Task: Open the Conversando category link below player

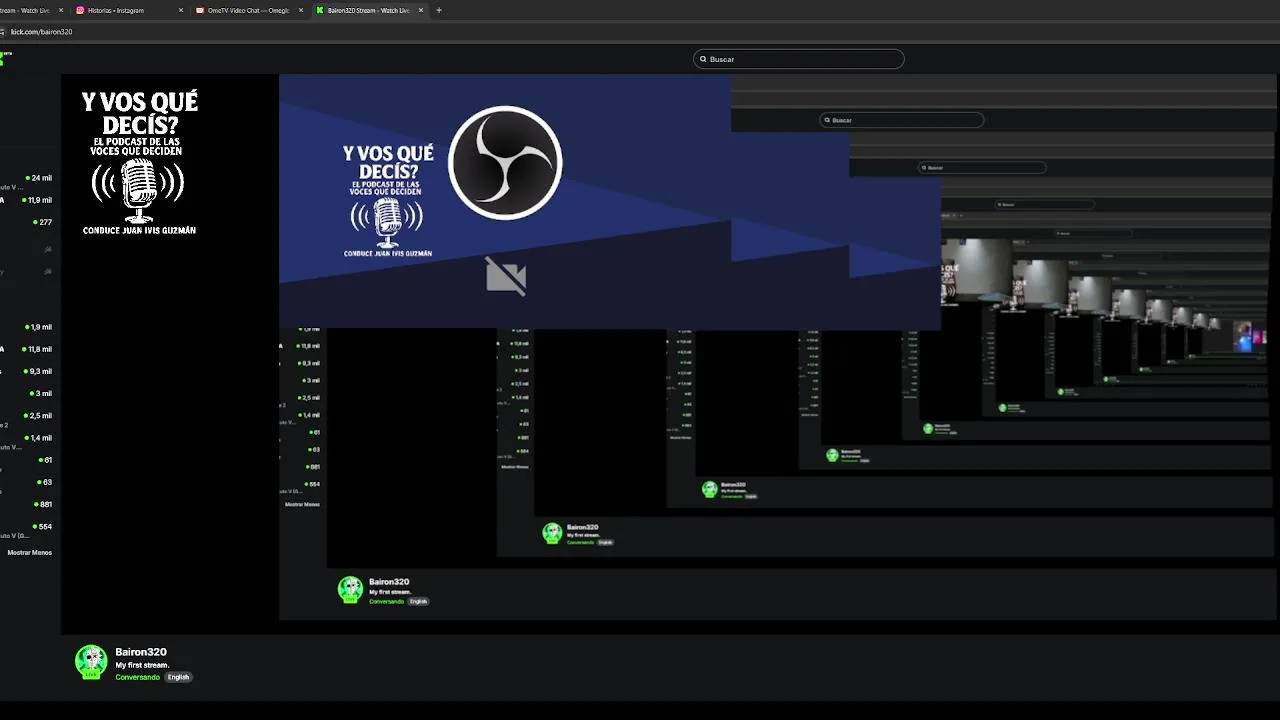Action: (137, 677)
